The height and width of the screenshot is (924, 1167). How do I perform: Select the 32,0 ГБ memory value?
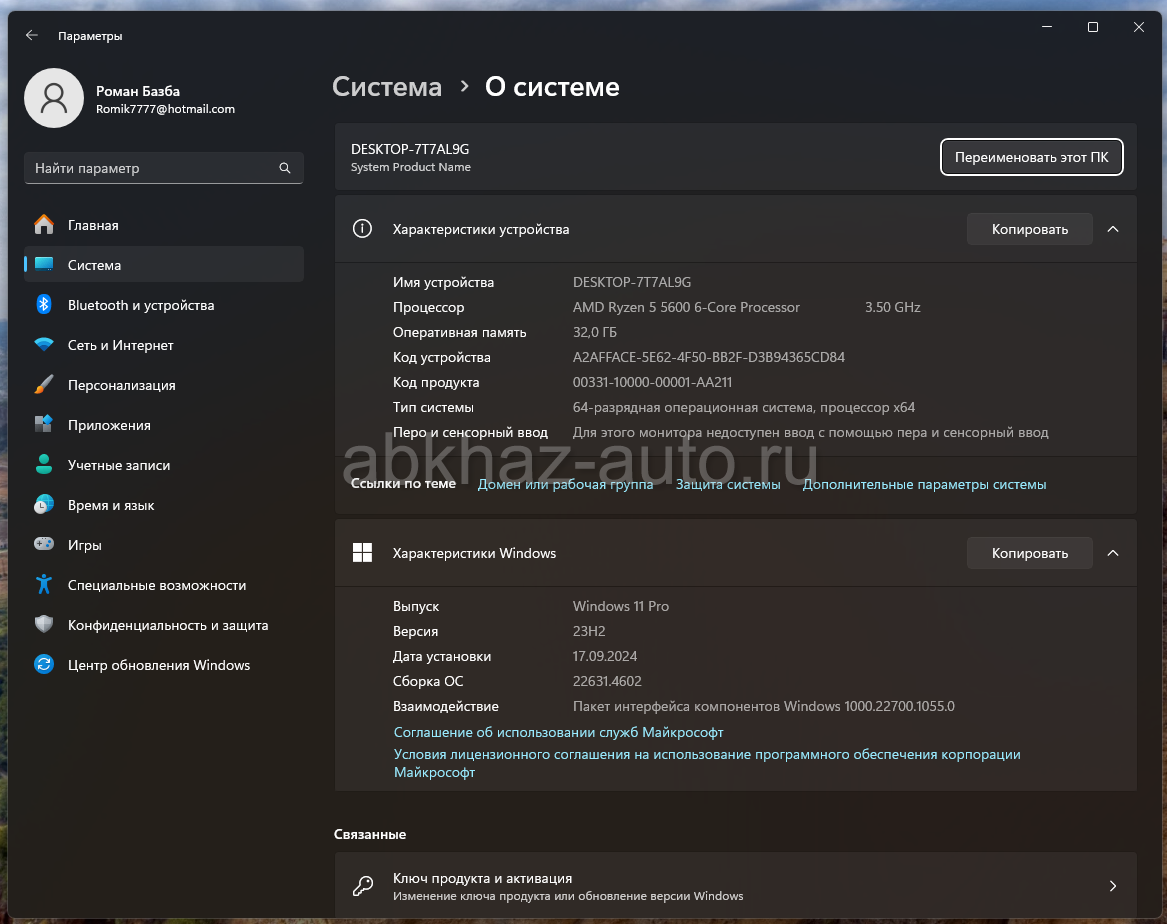595,332
